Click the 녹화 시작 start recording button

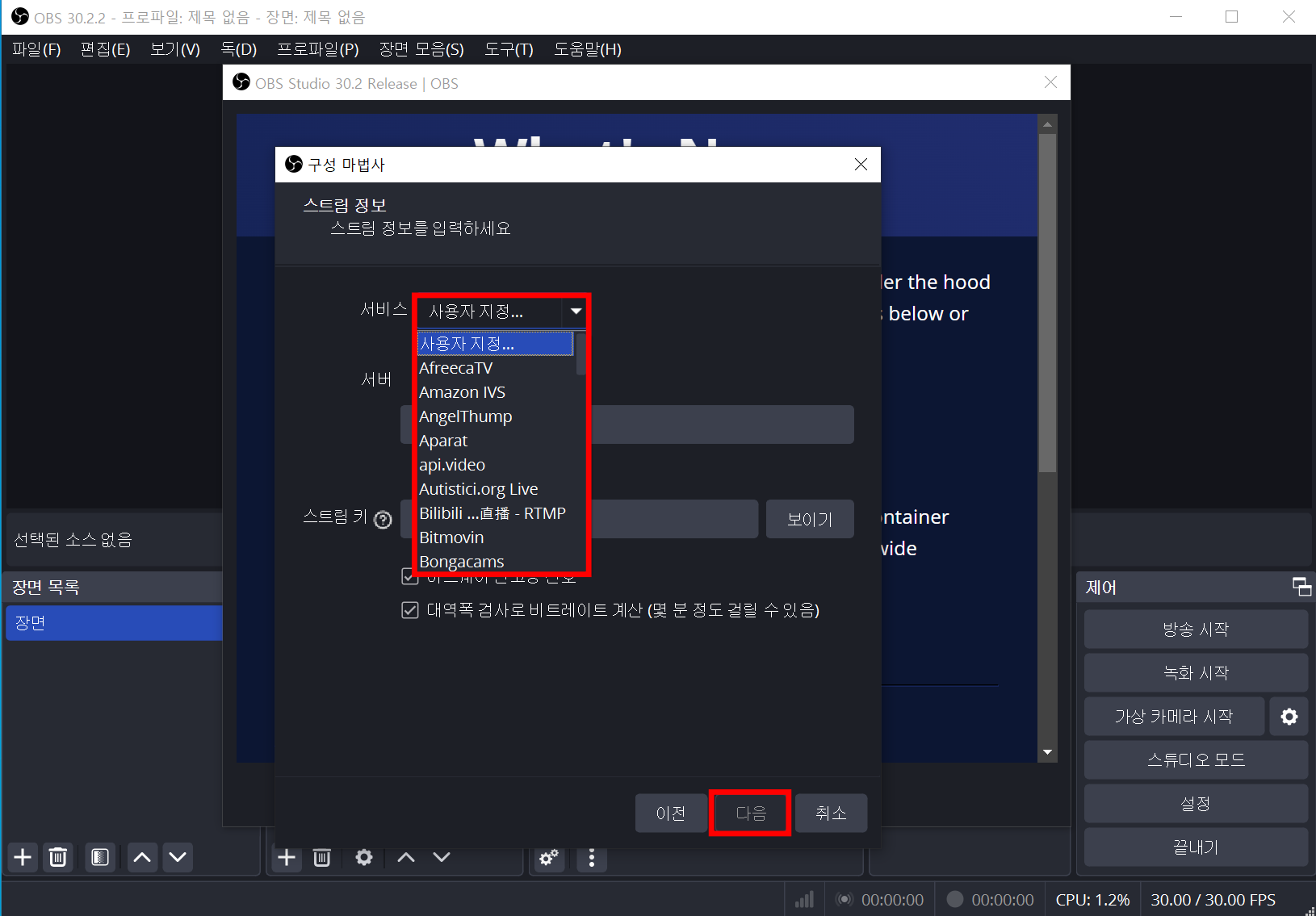[x=1196, y=673]
